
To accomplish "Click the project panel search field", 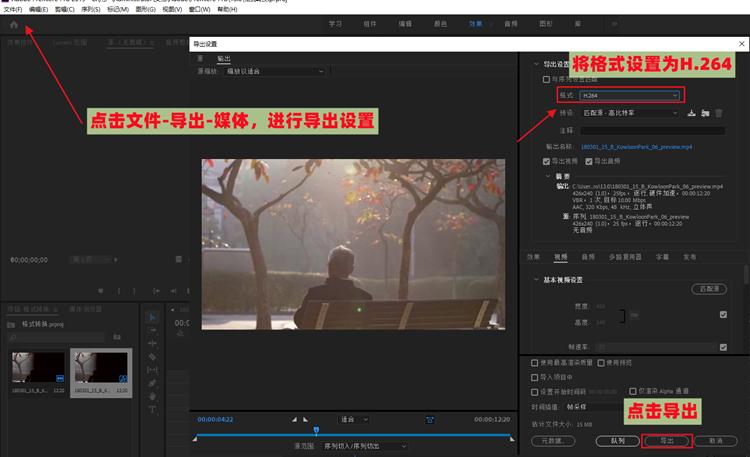I will [56, 338].
